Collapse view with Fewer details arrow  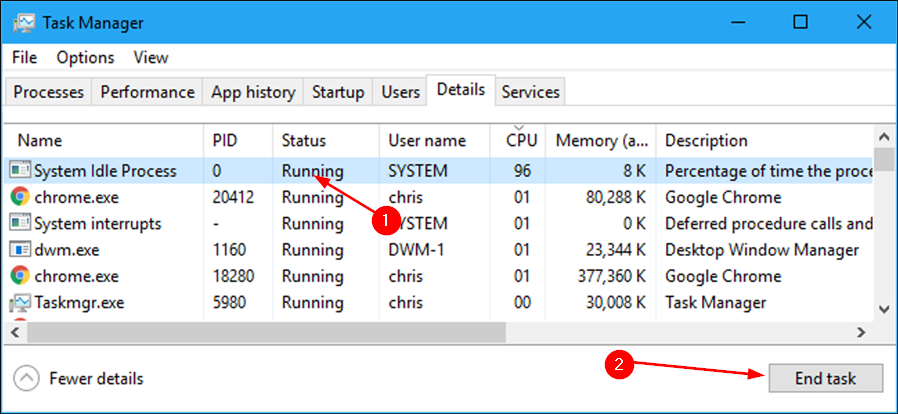click(x=28, y=379)
